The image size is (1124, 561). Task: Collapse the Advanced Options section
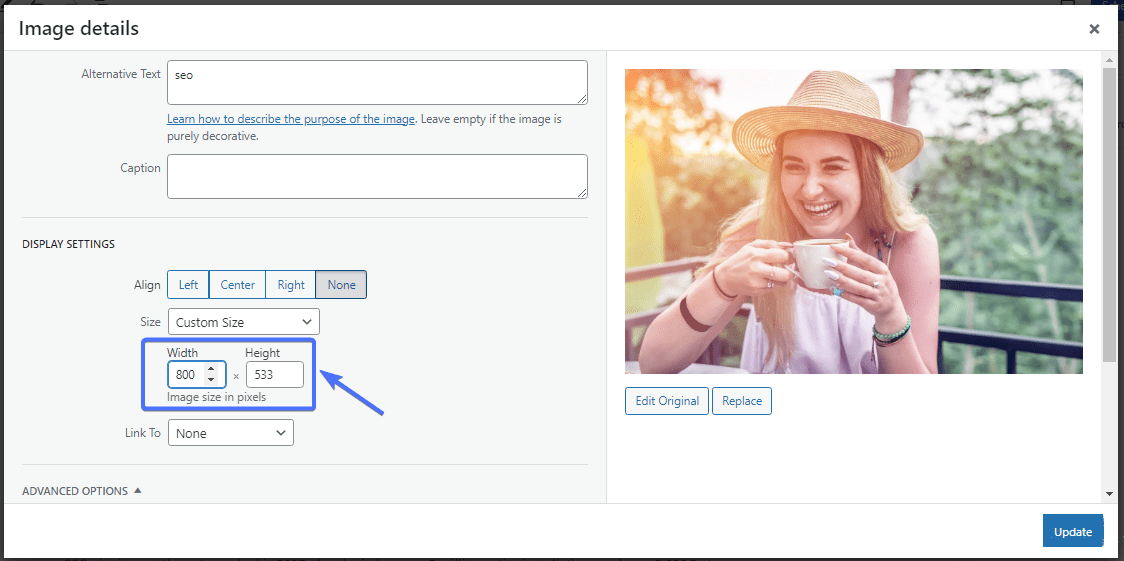point(82,491)
